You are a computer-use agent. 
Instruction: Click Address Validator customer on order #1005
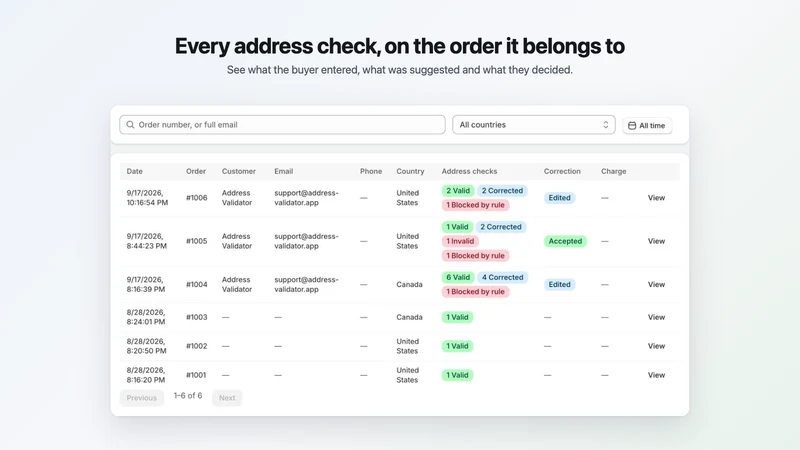237,241
